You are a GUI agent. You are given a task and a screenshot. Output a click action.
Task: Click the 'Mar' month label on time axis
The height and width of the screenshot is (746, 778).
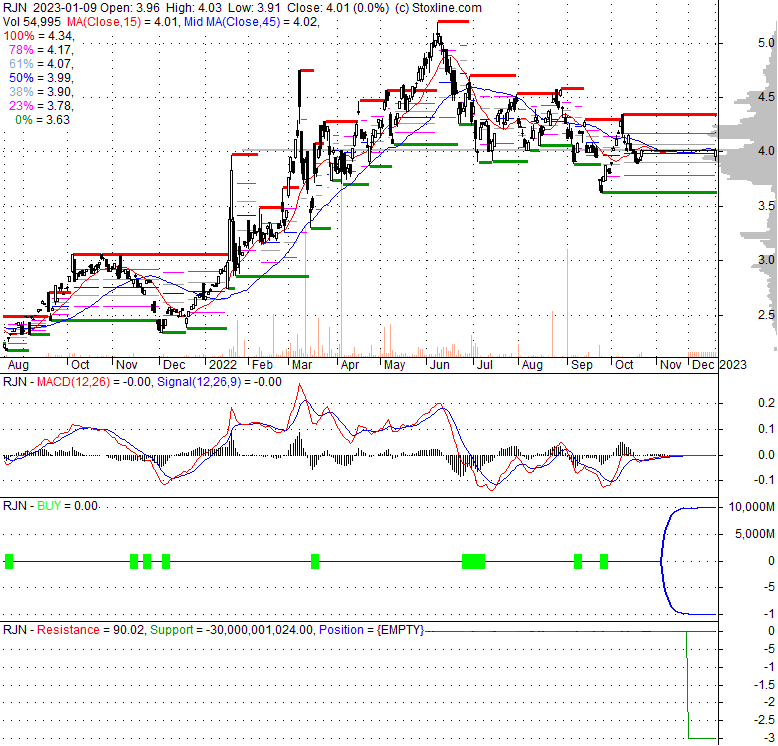(x=302, y=365)
